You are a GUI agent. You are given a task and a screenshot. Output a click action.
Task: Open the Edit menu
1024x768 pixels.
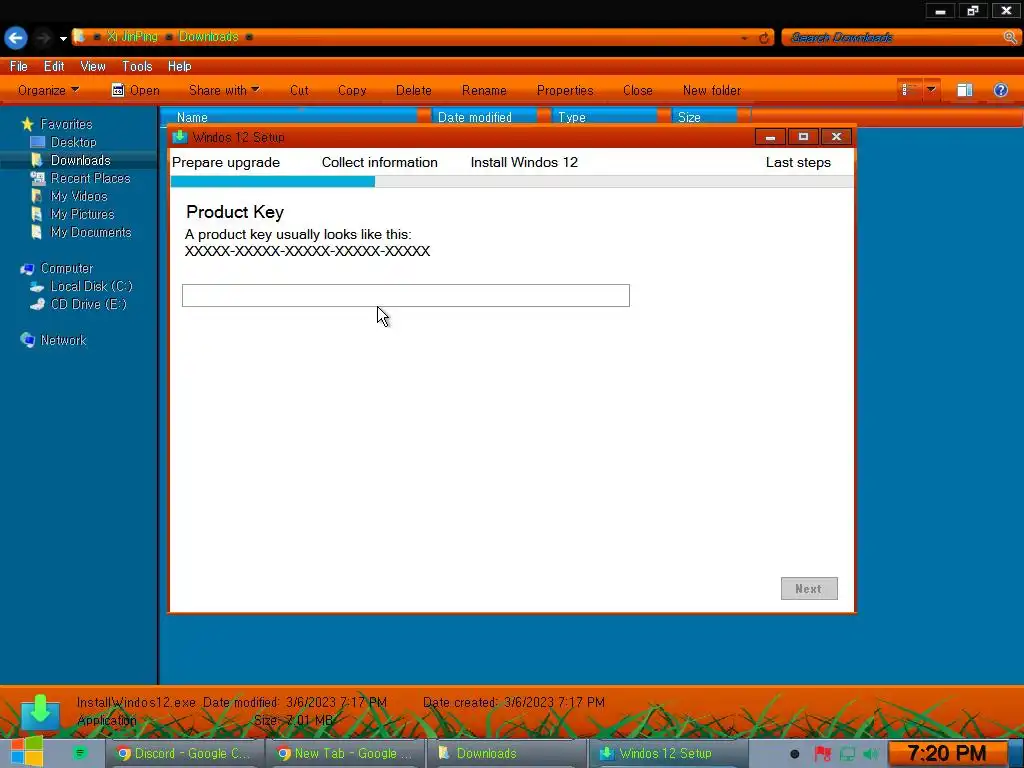(54, 66)
